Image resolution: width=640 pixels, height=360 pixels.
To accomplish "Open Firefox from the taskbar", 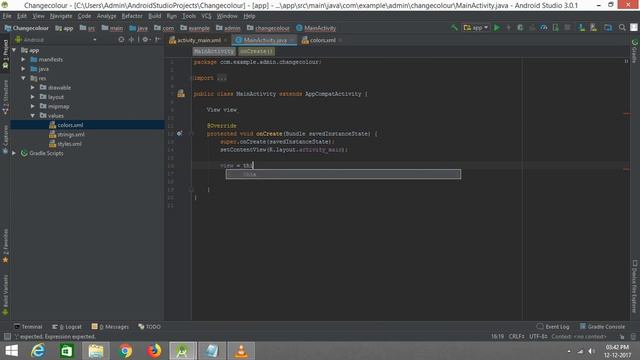I will (x=154, y=351).
